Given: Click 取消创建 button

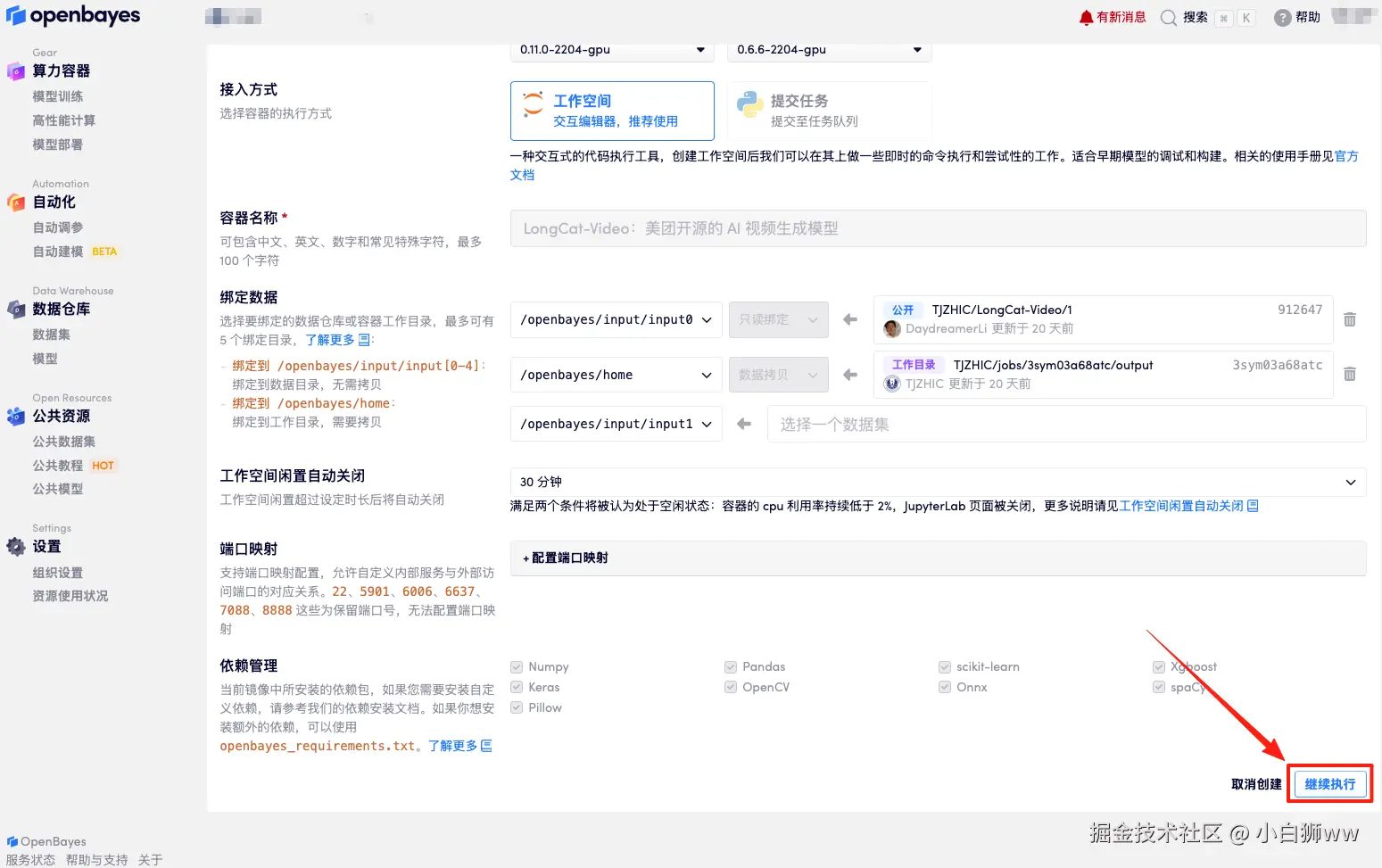Looking at the screenshot, I should point(1256,784).
